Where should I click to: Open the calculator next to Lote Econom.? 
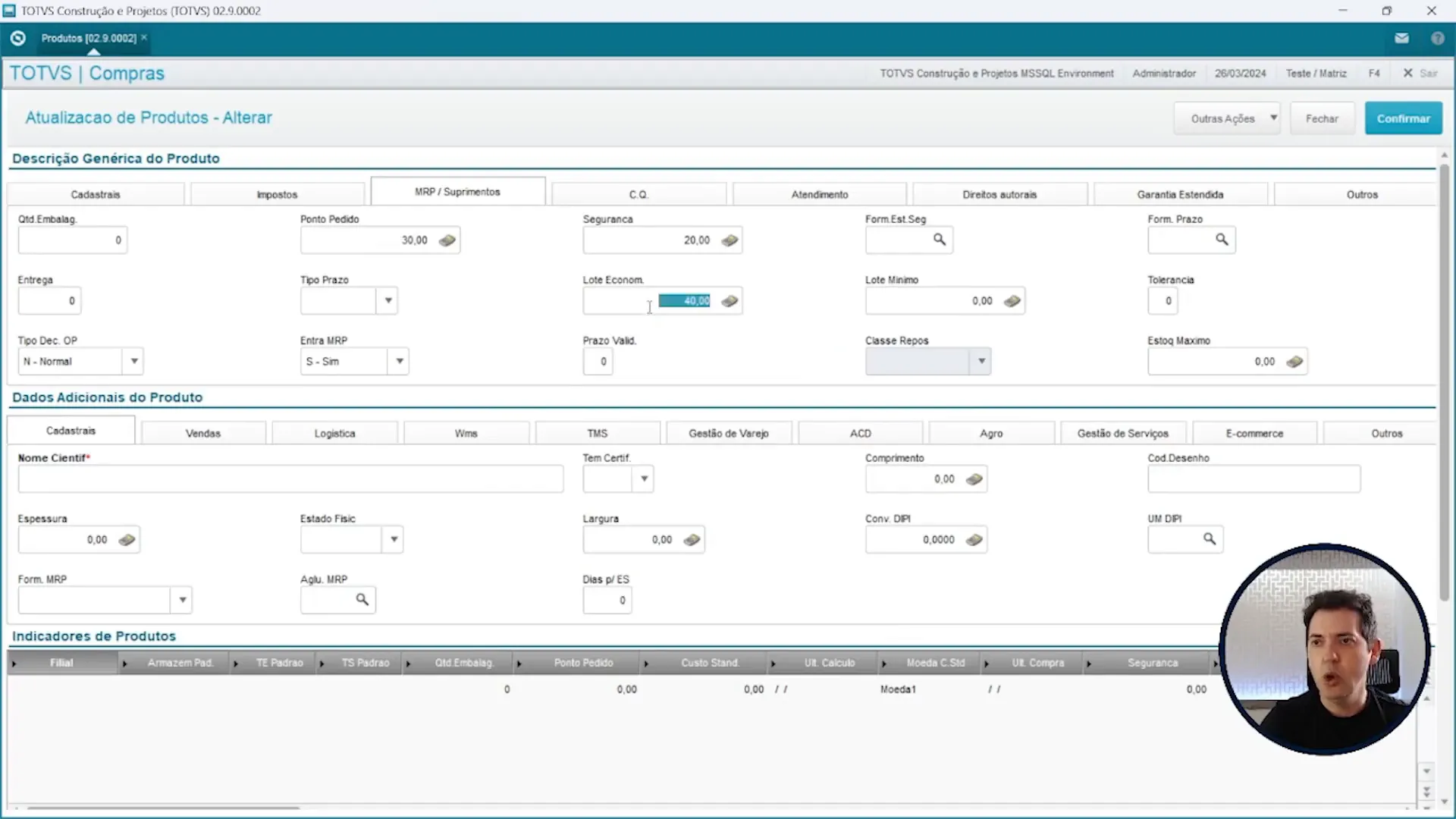pyautogui.click(x=730, y=300)
